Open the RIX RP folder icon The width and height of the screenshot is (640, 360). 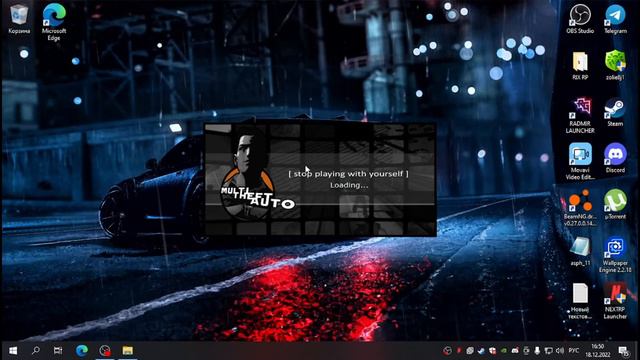click(580, 65)
